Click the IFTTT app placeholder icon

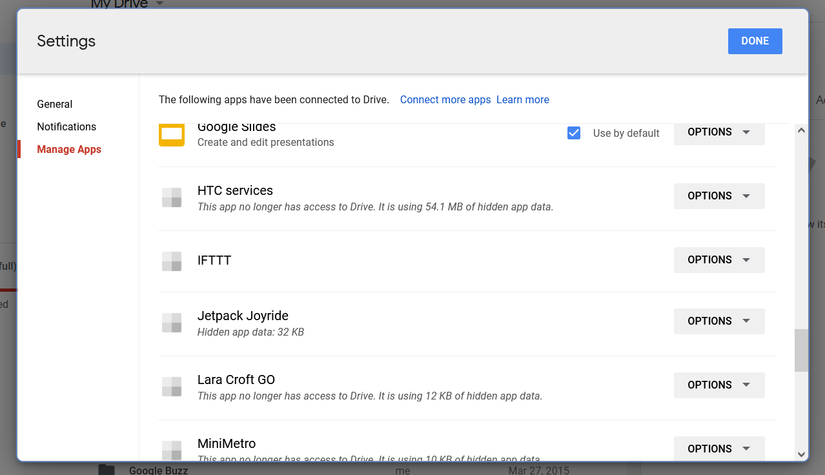click(171, 261)
